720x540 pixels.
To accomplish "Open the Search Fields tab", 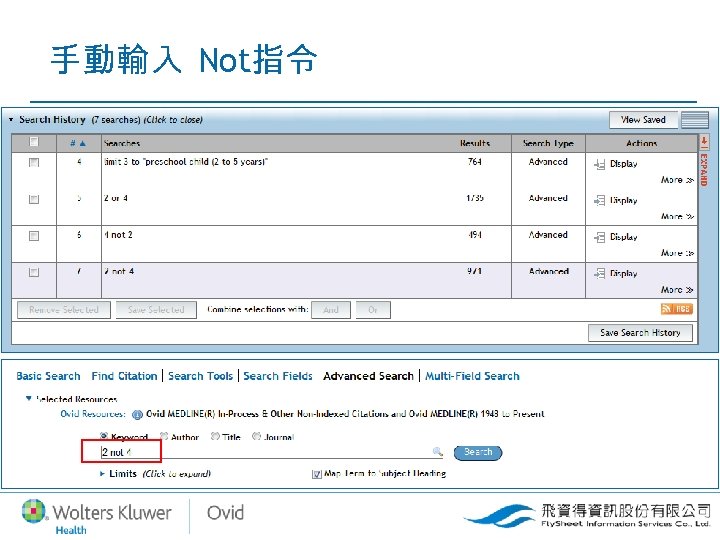I will [278, 376].
